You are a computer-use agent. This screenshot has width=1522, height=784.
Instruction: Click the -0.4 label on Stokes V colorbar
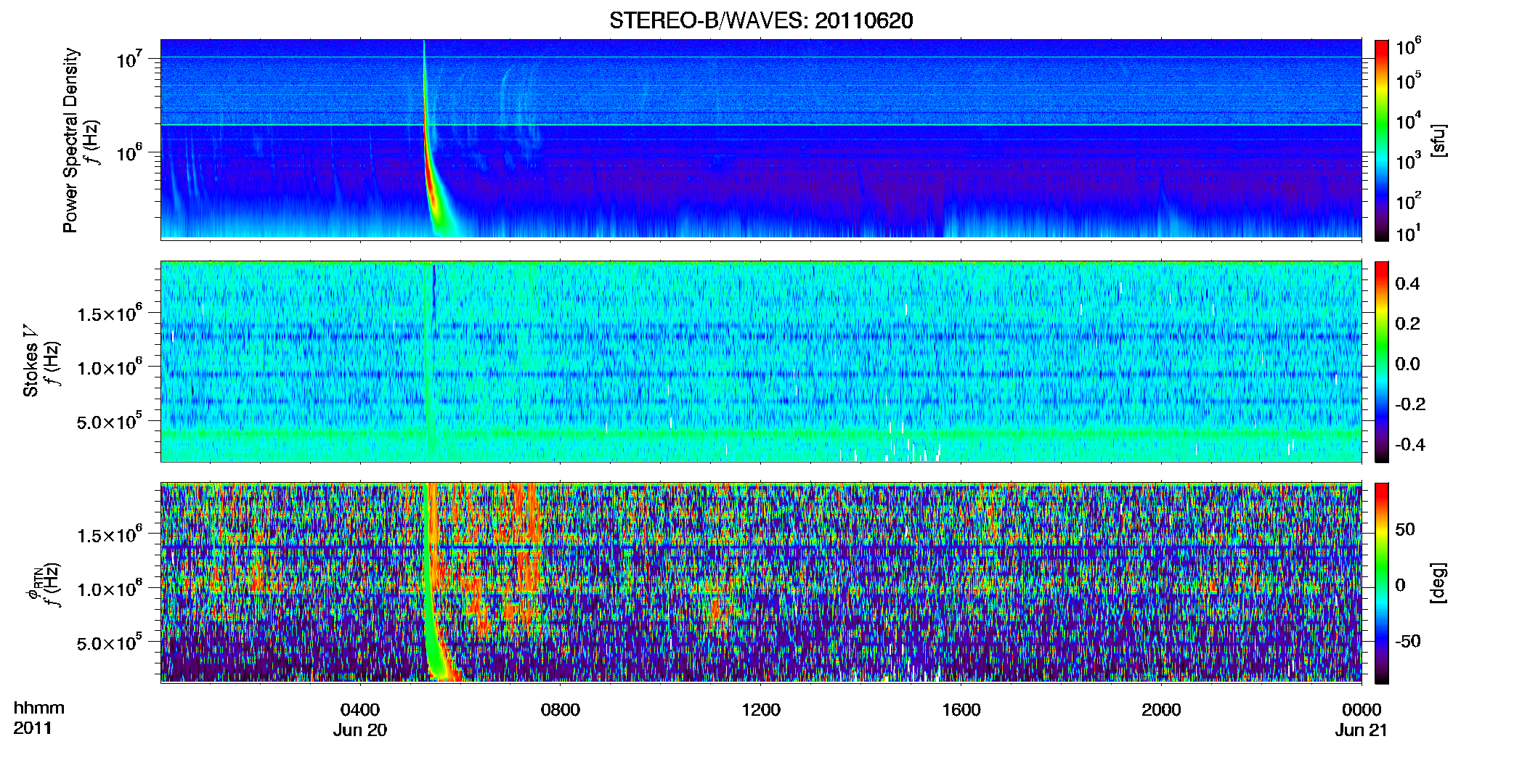[x=1409, y=444]
